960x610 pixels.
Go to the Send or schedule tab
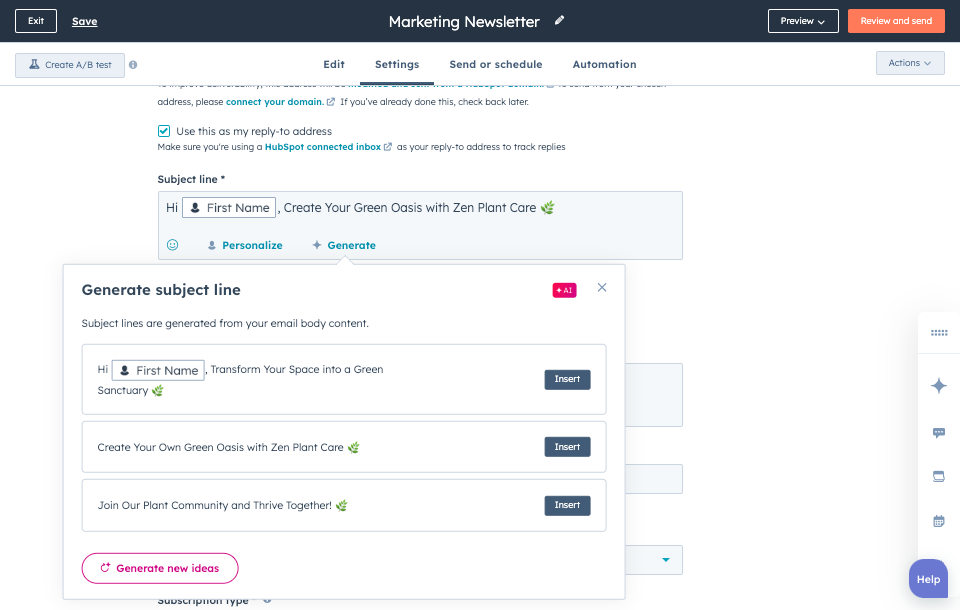pyautogui.click(x=495, y=65)
